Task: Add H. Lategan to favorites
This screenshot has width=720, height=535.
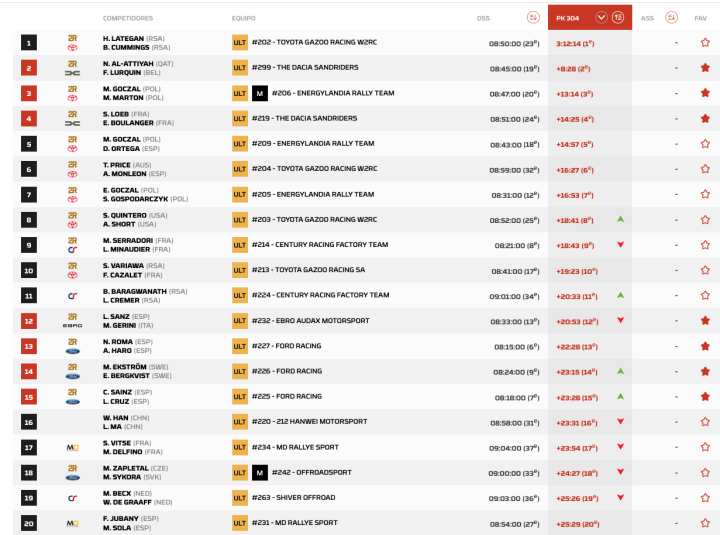Action: (x=705, y=43)
